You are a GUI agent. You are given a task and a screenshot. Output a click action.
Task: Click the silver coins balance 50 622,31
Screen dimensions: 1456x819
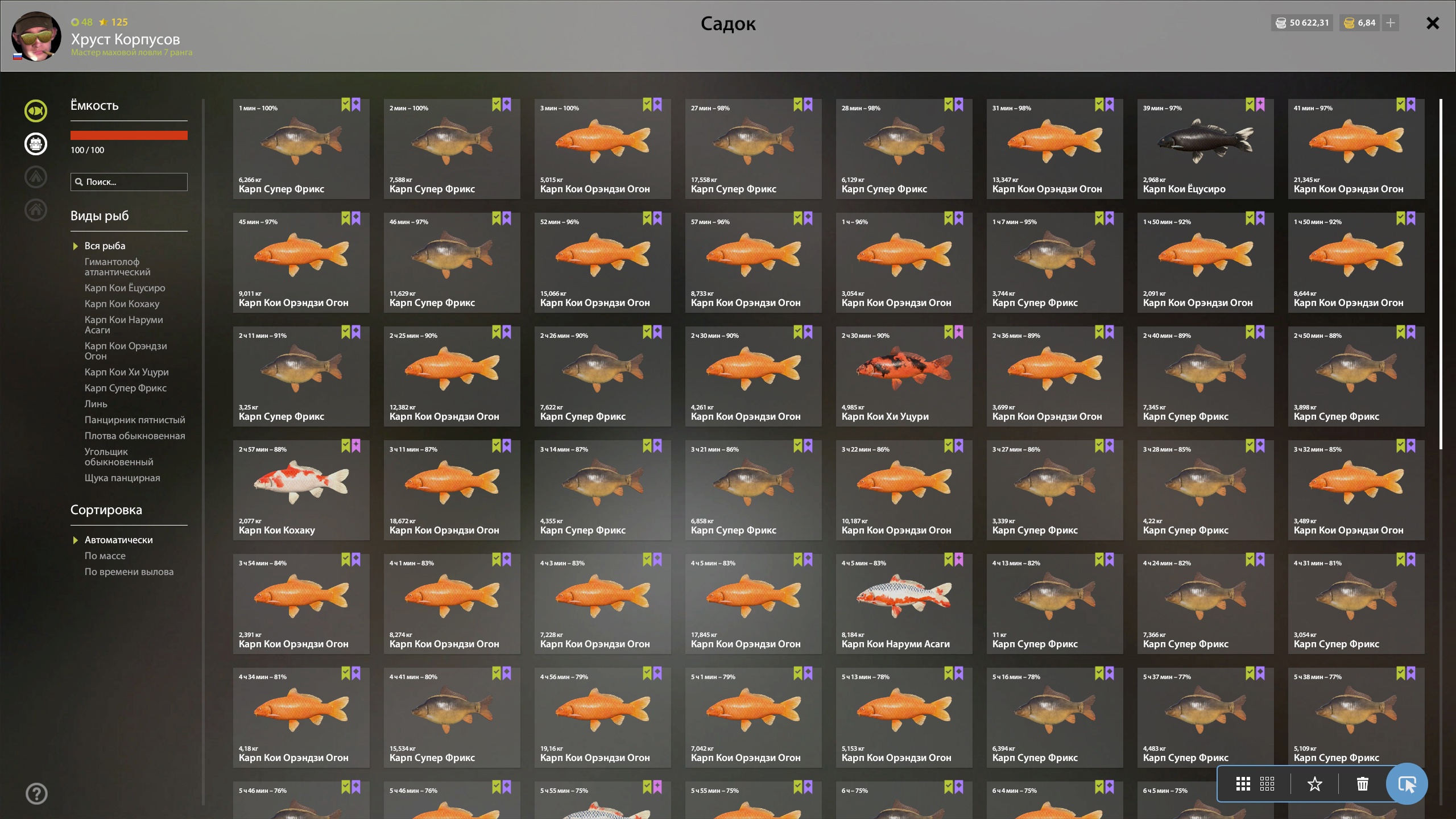point(1302,23)
